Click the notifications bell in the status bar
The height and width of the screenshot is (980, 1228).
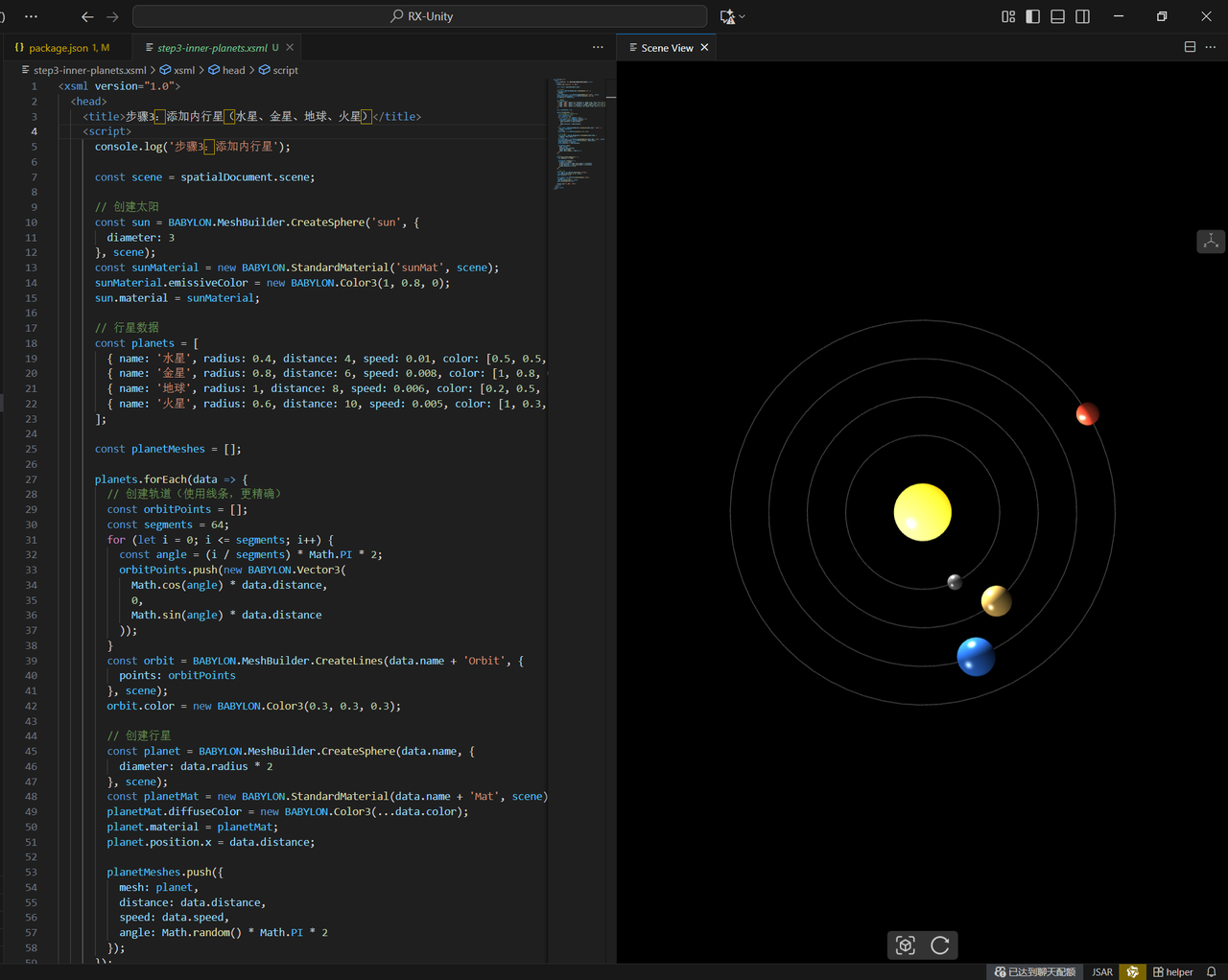coord(1211,971)
